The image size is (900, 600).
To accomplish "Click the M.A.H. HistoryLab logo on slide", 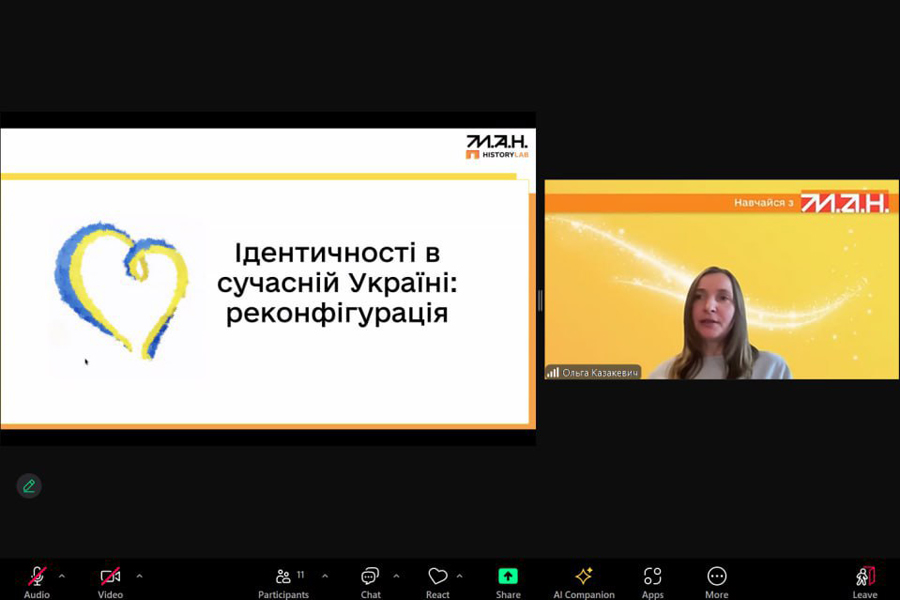I will pyautogui.click(x=497, y=146).
